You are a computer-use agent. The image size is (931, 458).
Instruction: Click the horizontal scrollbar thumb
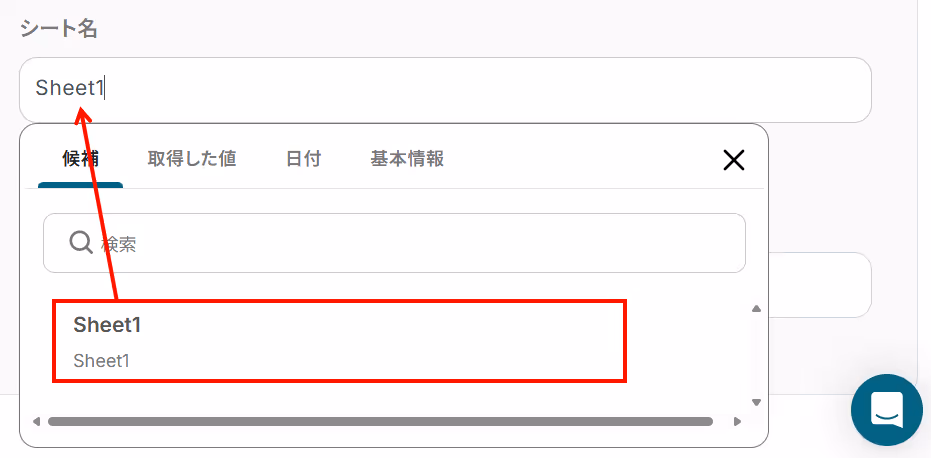(380, 422)
